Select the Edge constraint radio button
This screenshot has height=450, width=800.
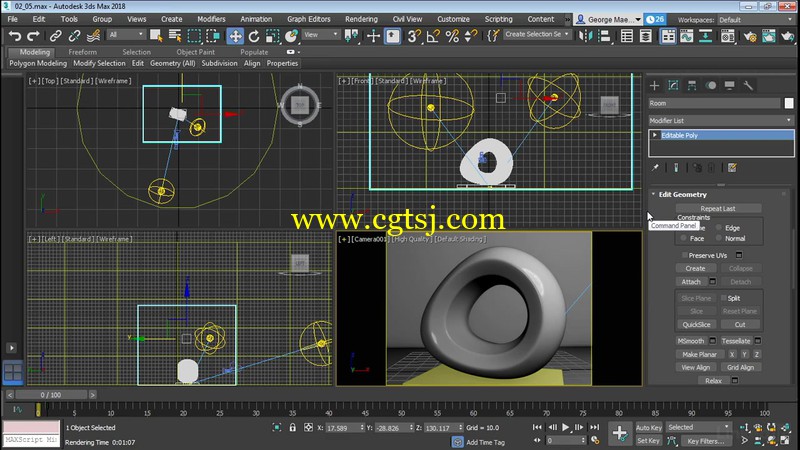pyautogui.click(x=719, y=228)
